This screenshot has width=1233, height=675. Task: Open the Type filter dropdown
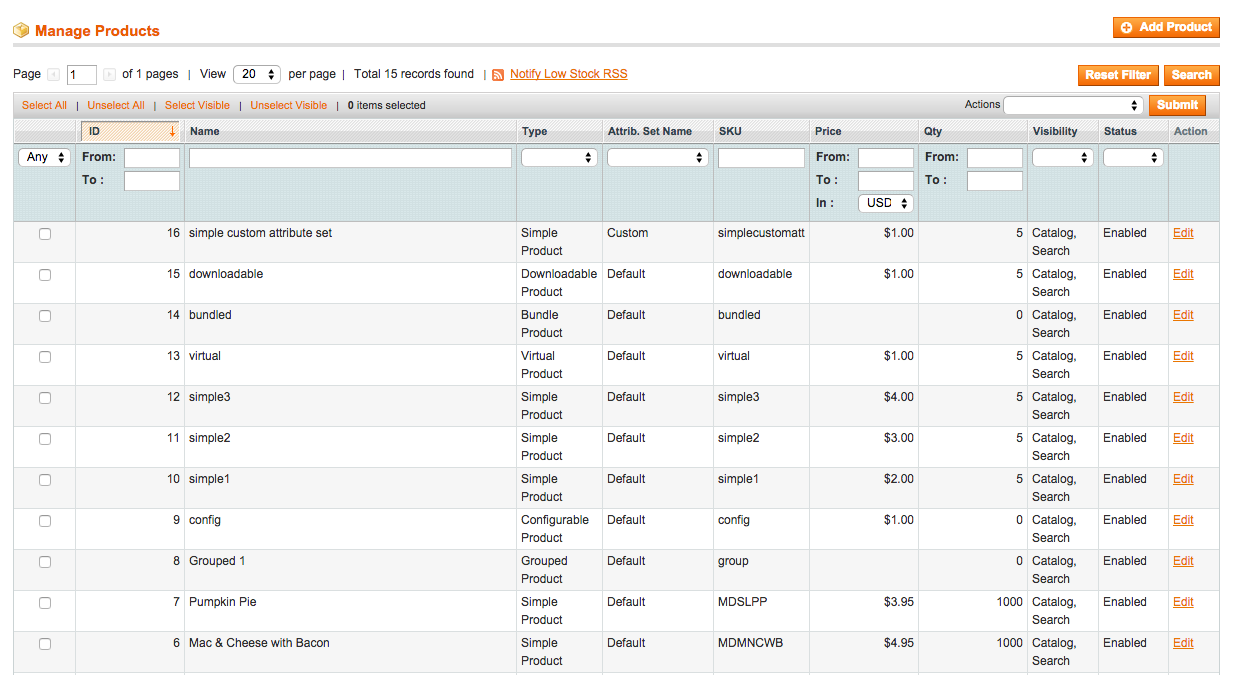pyautogui.click(x=559, y=158)
